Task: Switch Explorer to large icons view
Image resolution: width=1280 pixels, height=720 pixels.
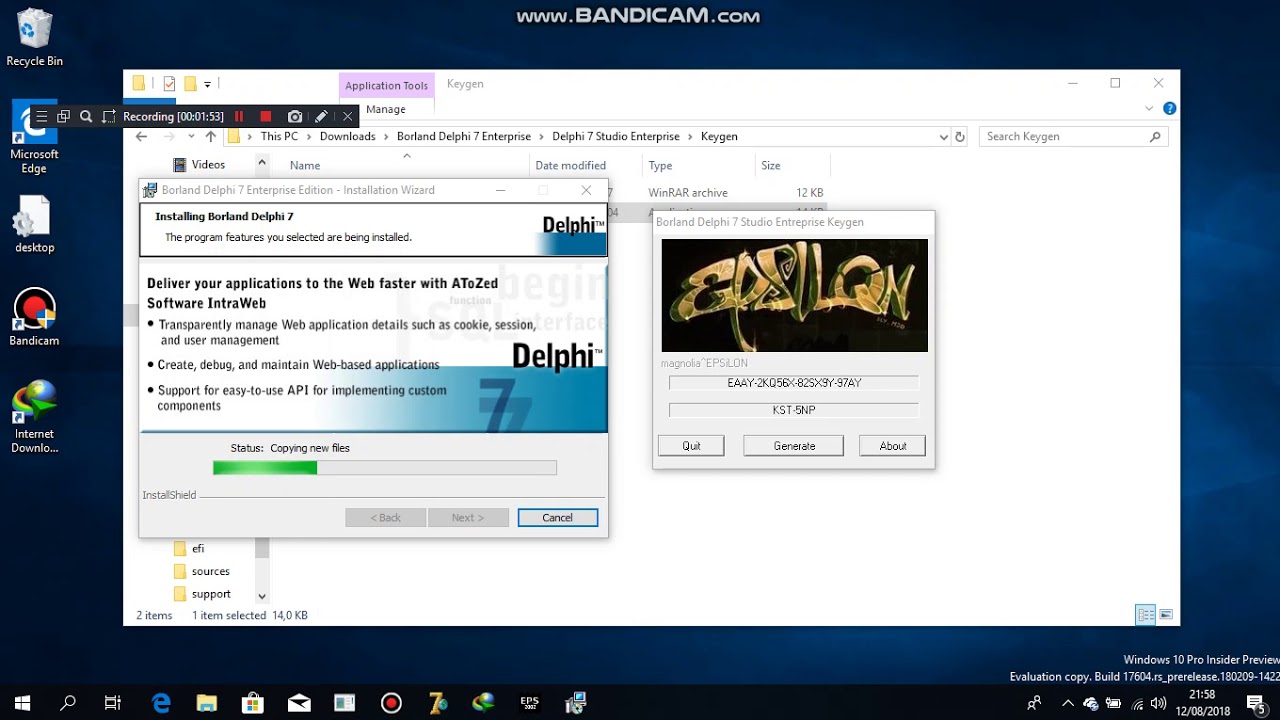Action: click(1166, 615)
